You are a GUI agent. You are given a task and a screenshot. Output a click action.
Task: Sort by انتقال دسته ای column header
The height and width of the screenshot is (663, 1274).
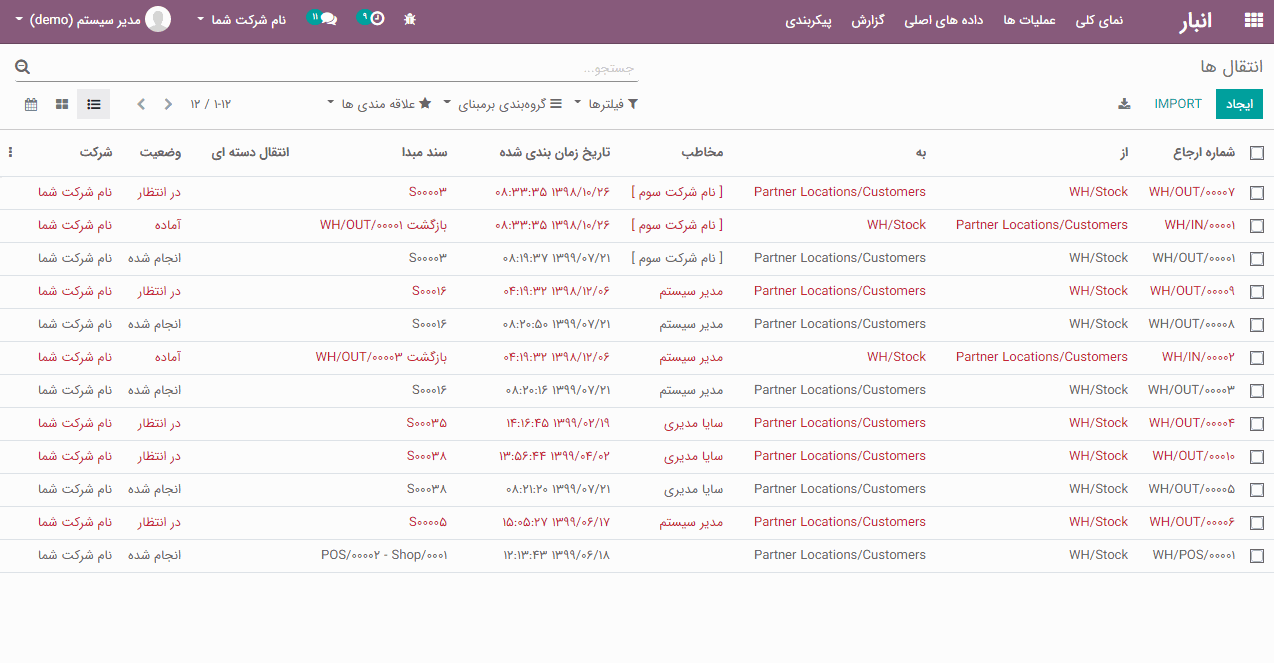[250, 152]
